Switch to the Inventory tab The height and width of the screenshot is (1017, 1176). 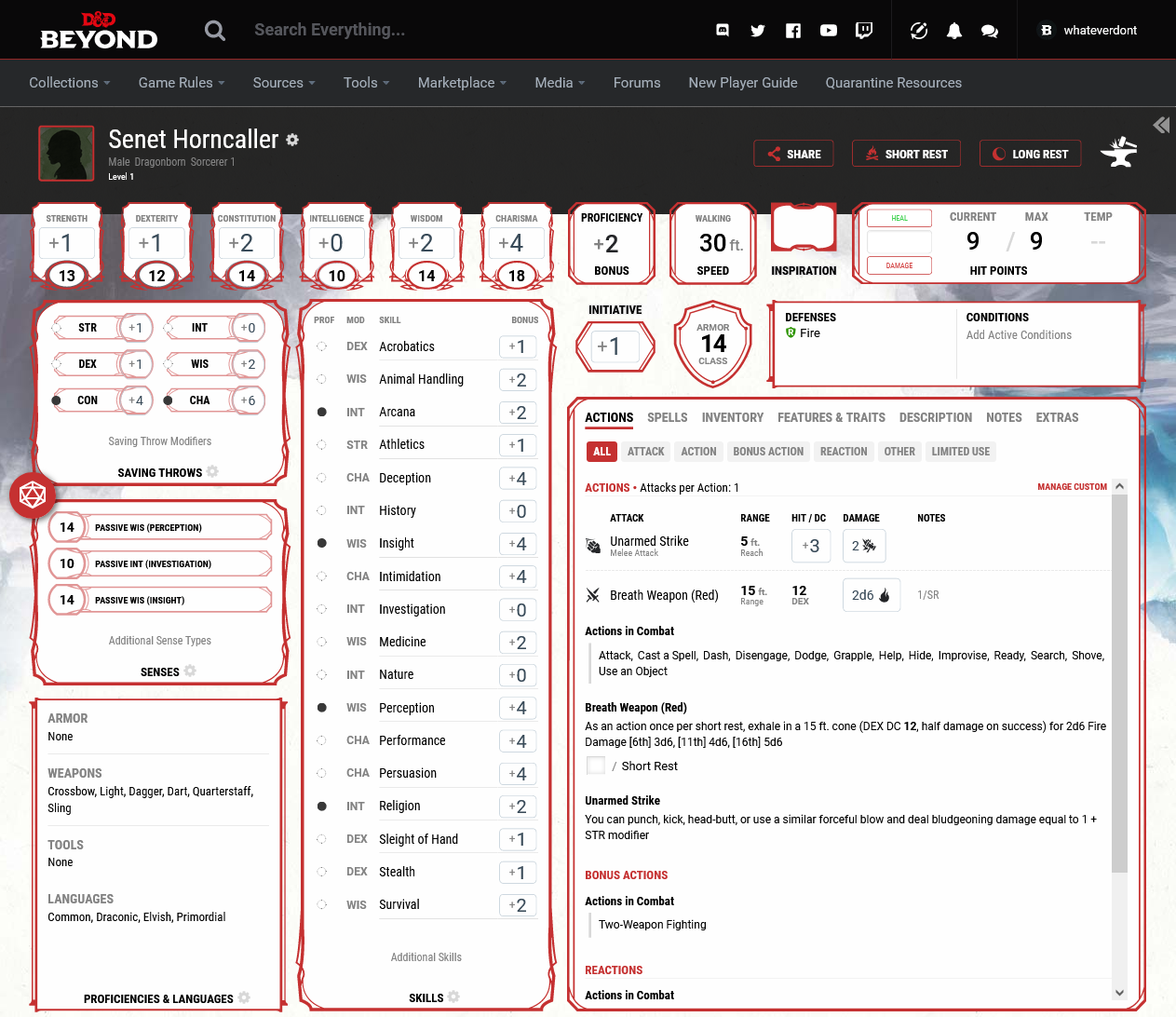pos(733,418)
